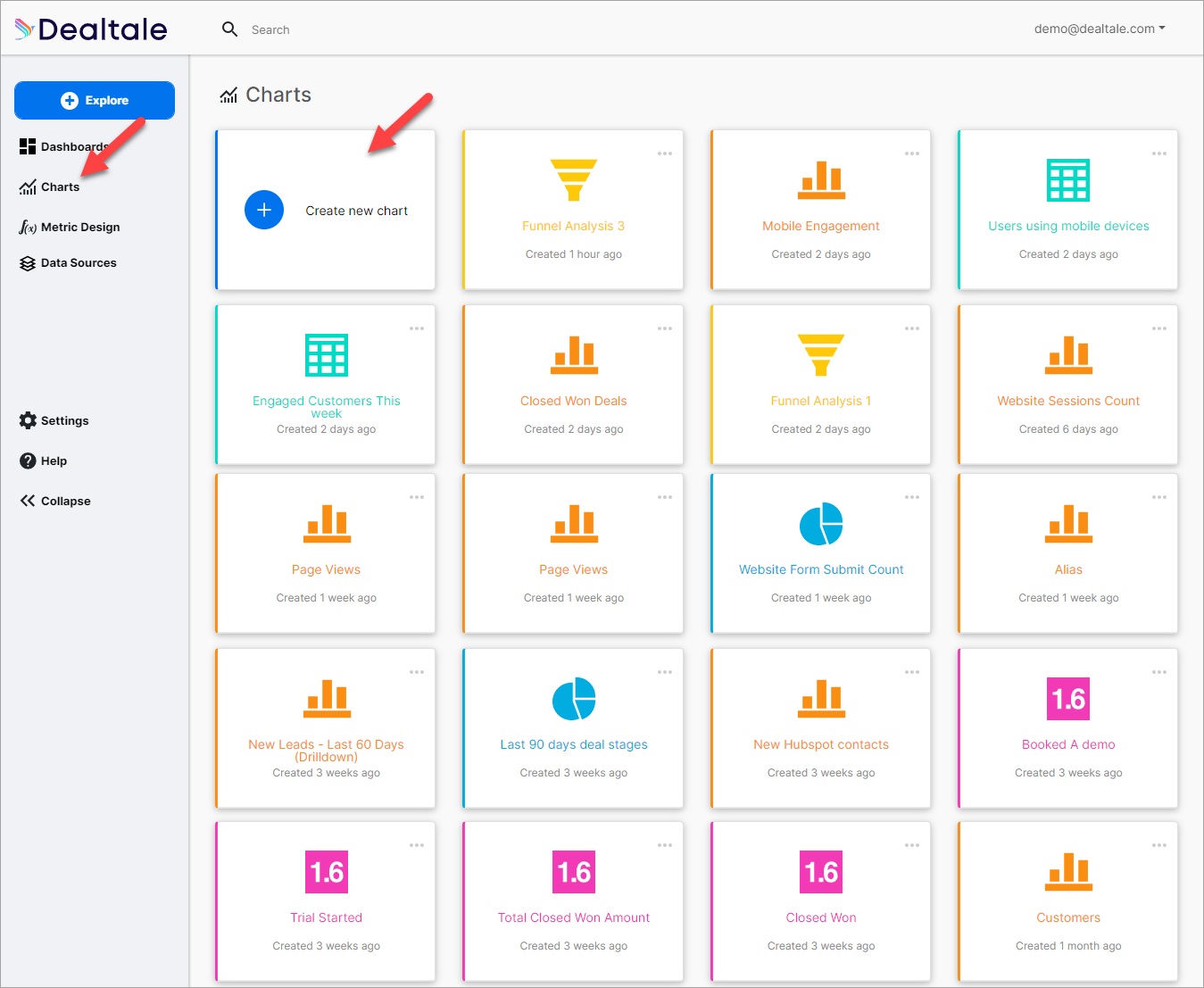Screen dimensions: 1204x988
Task: Open options menu for Booked A demo
Action: coord(1159,672)
